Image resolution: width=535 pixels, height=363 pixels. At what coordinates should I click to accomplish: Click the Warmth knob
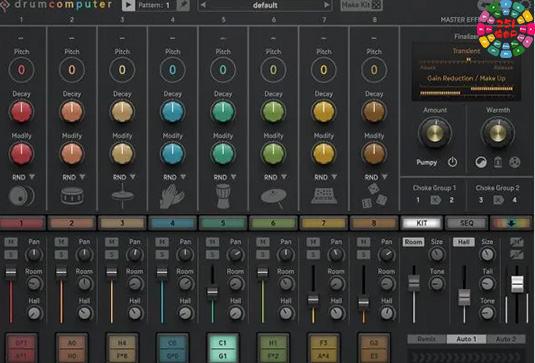(x=498, y=133)
